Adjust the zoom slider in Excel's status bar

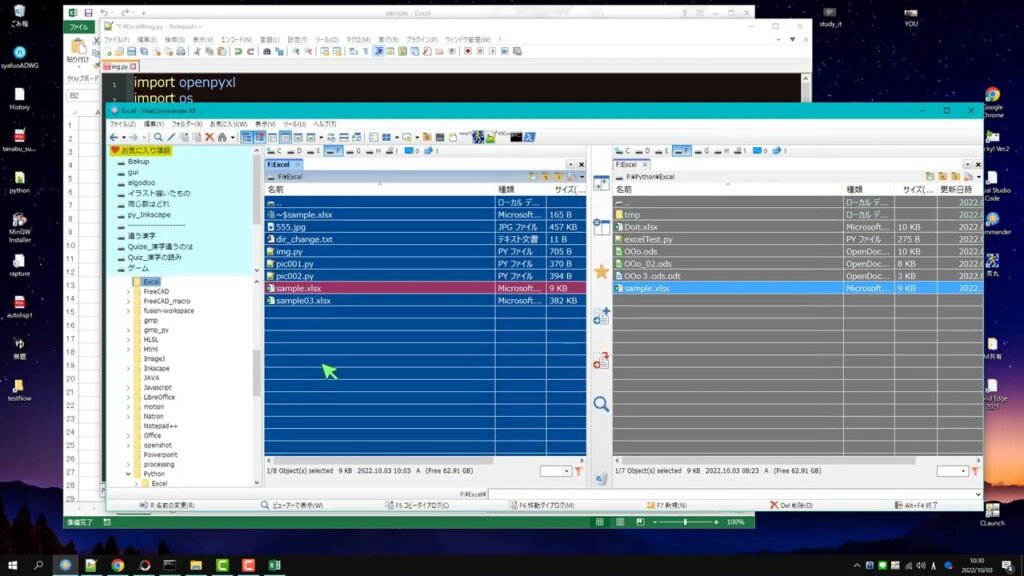(685, 521)
